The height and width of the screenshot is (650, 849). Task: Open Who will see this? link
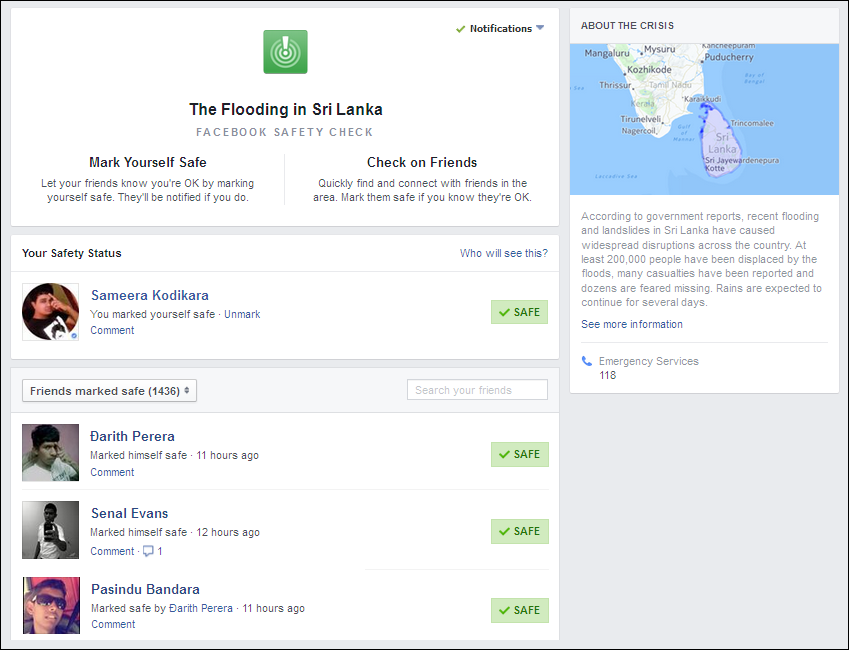[x=503, y=253]
